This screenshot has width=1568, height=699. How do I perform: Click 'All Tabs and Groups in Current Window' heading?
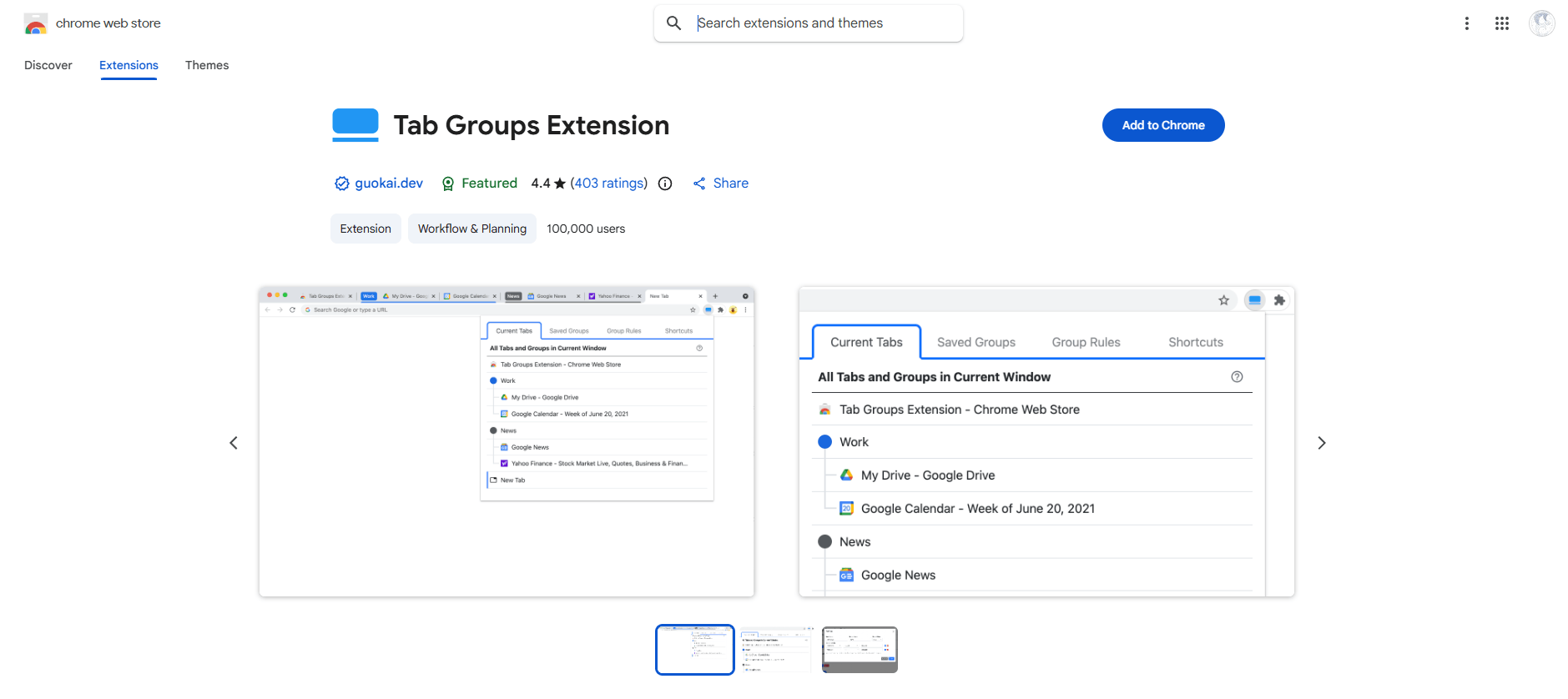pos(934,377)
